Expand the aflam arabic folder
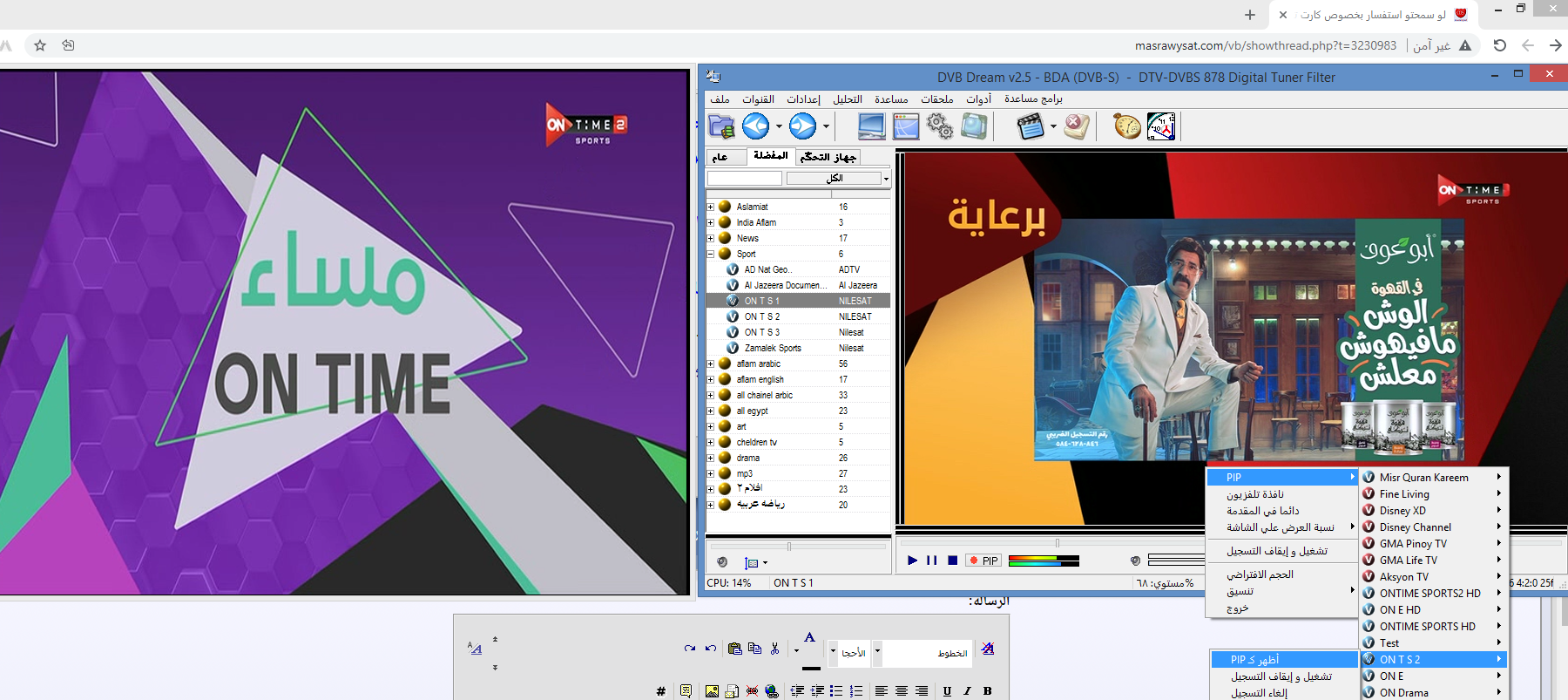1568x700 pixels. 711,364
